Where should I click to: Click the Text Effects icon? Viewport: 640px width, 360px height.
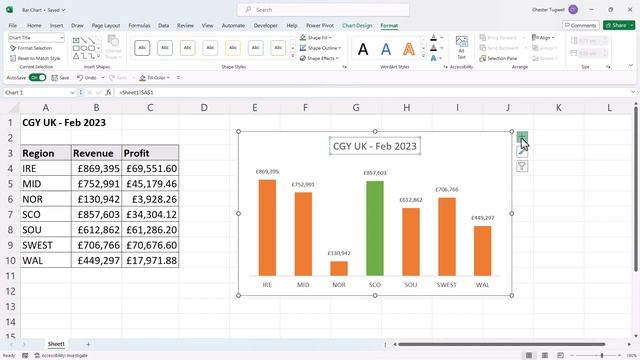click(x=433, y=58)
